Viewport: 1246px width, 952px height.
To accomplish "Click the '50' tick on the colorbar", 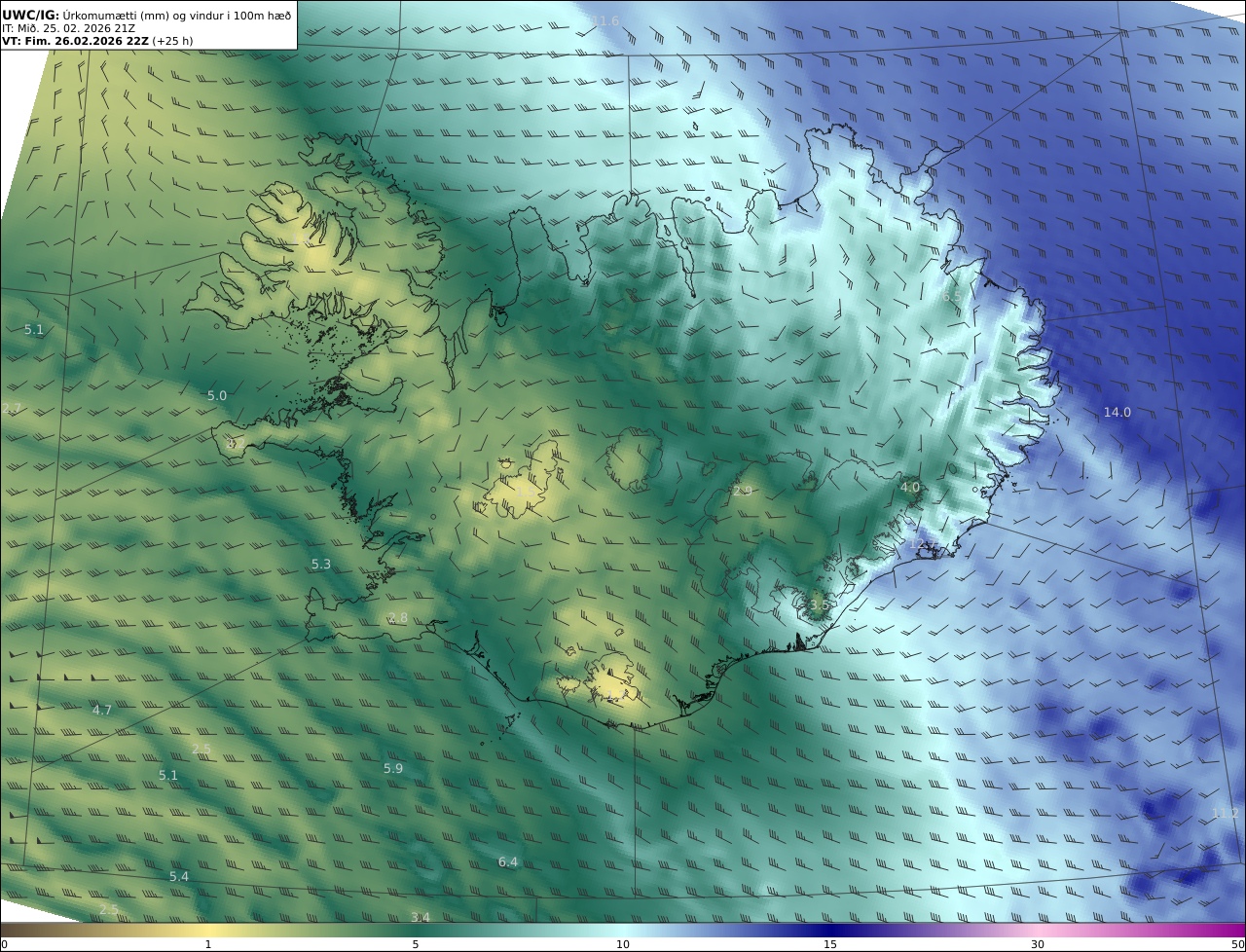I will [x=1237, y=944].
